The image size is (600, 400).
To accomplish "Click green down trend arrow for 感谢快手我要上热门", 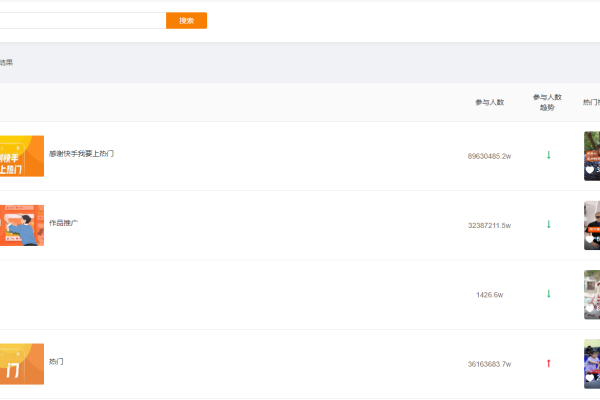I will pos(548,155).
